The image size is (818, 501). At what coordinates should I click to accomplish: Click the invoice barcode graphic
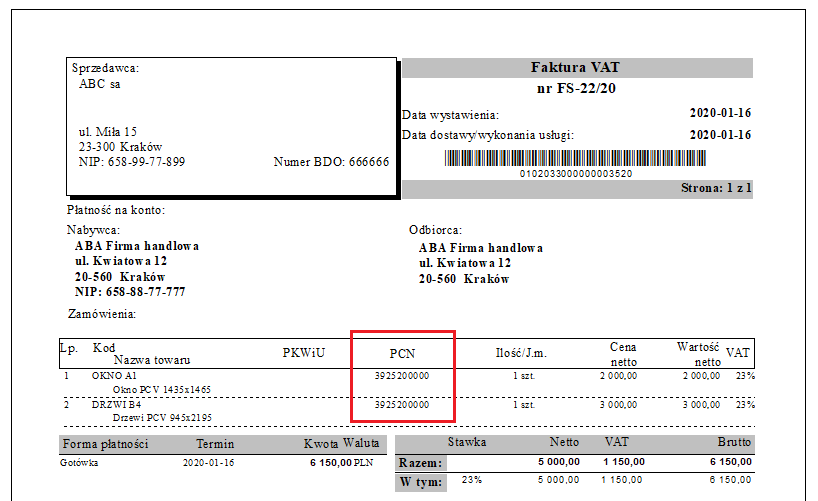tap(575, 158)
